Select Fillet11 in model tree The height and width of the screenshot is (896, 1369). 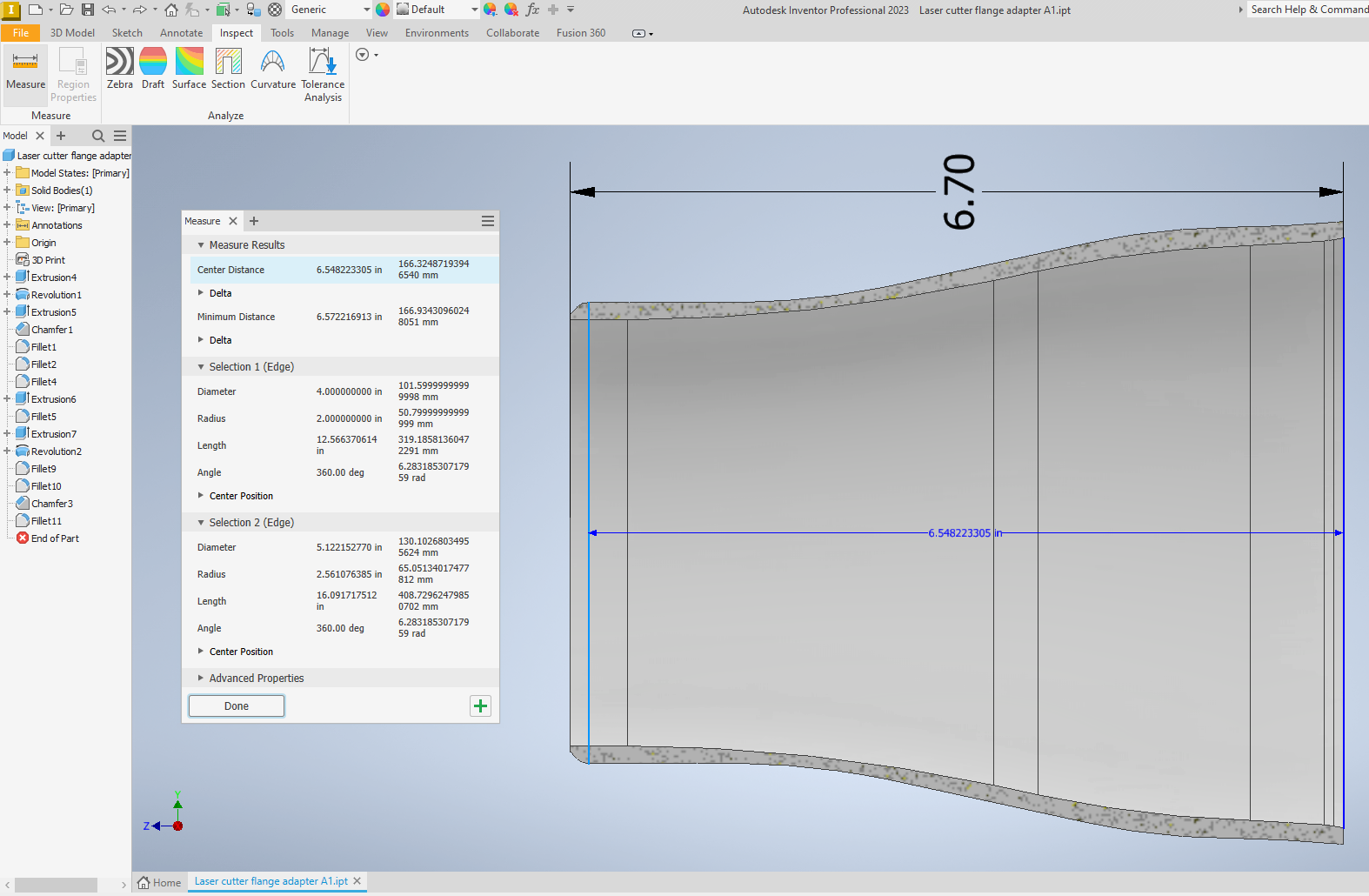pos(46,521)
